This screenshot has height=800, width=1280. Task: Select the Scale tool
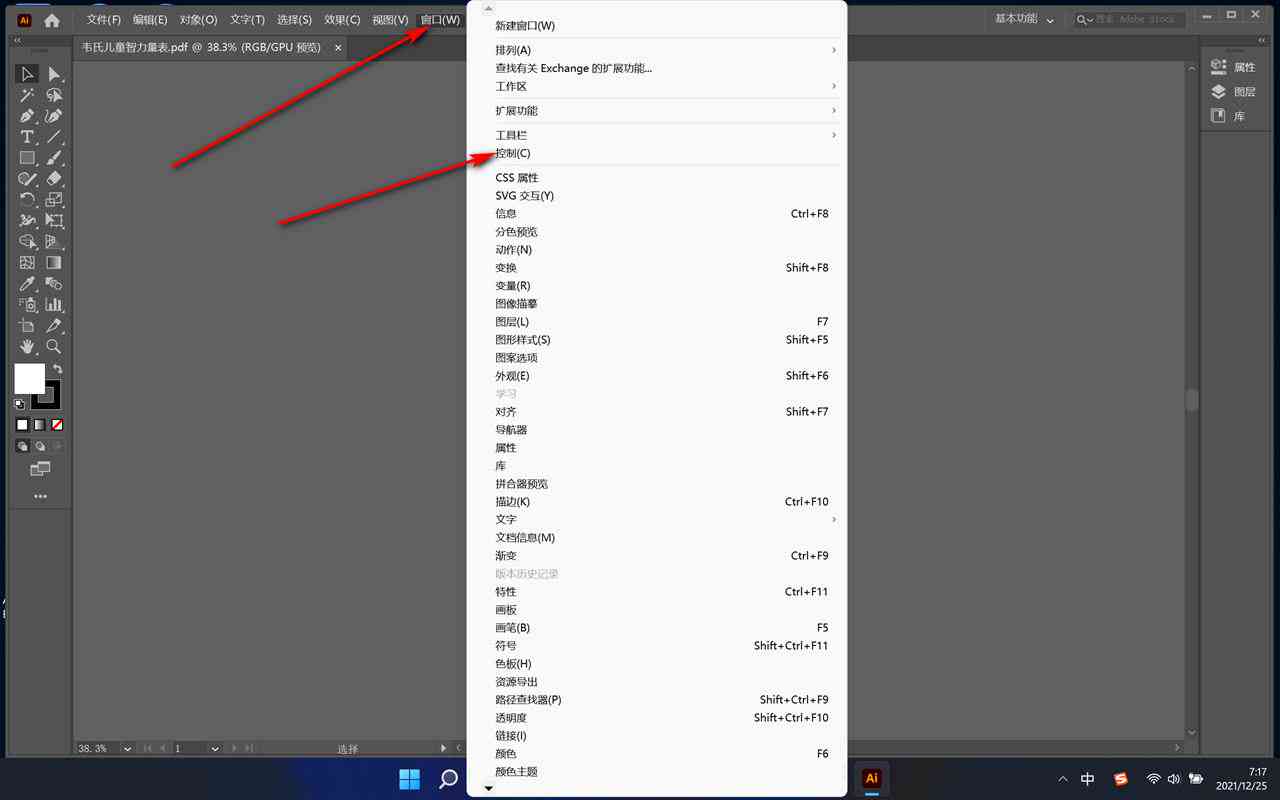pos(54,200)
